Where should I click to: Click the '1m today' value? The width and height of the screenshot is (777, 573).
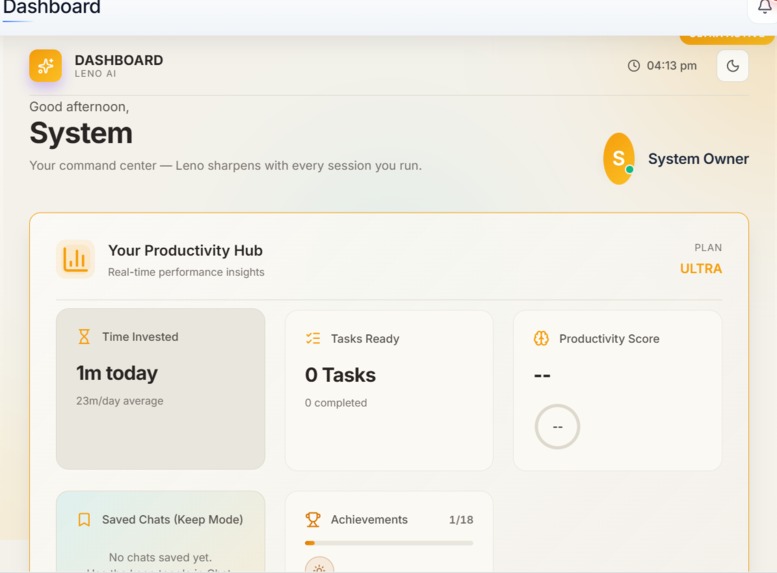(x=117, y=373)
